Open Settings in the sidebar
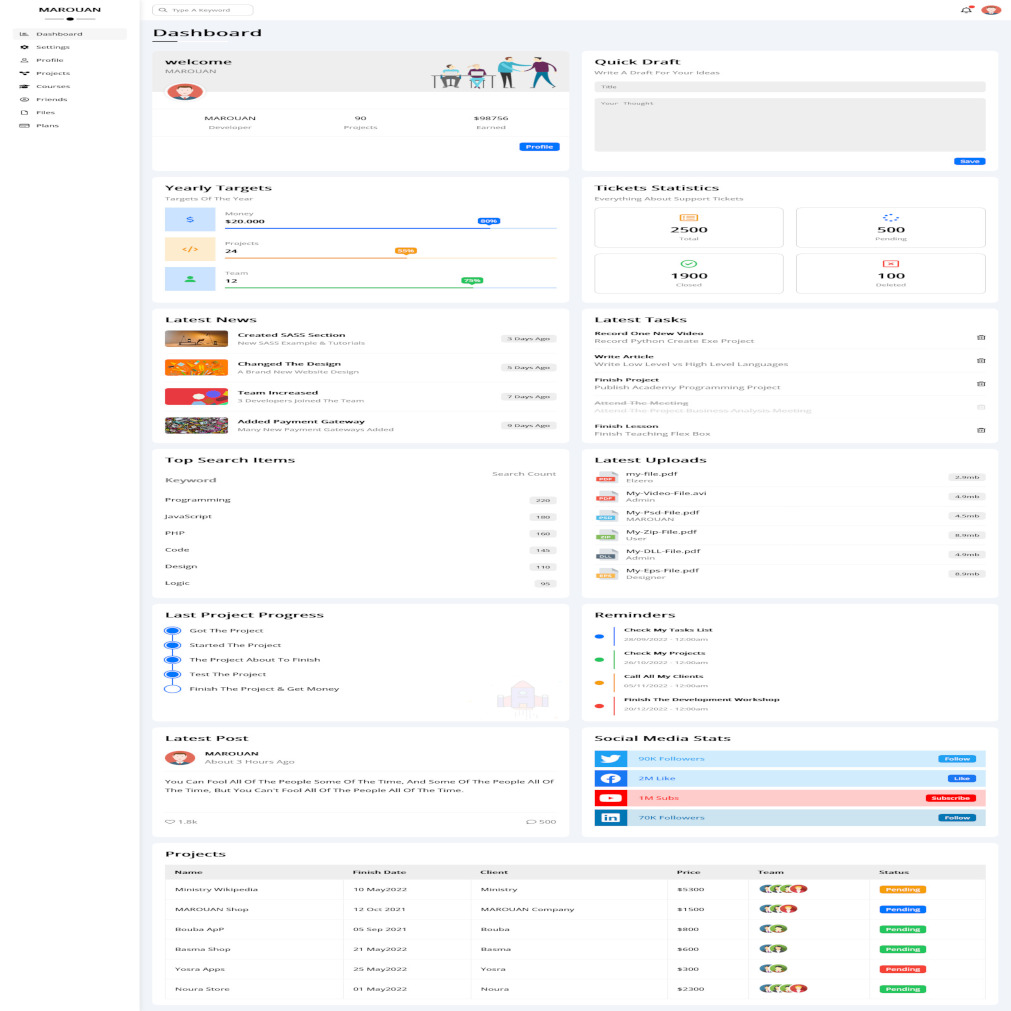This screenshot has width=1011, height=1011. (x=52, y=47)
